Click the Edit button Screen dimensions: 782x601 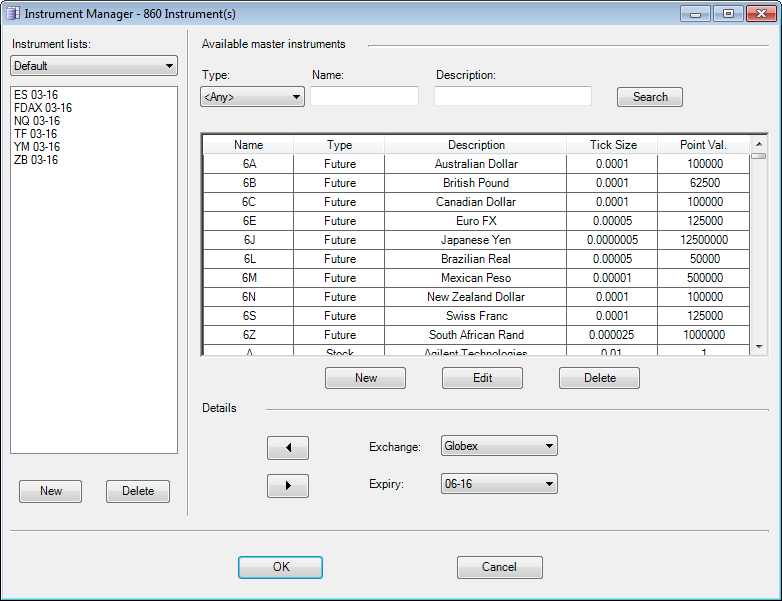(x=482, y=378)
